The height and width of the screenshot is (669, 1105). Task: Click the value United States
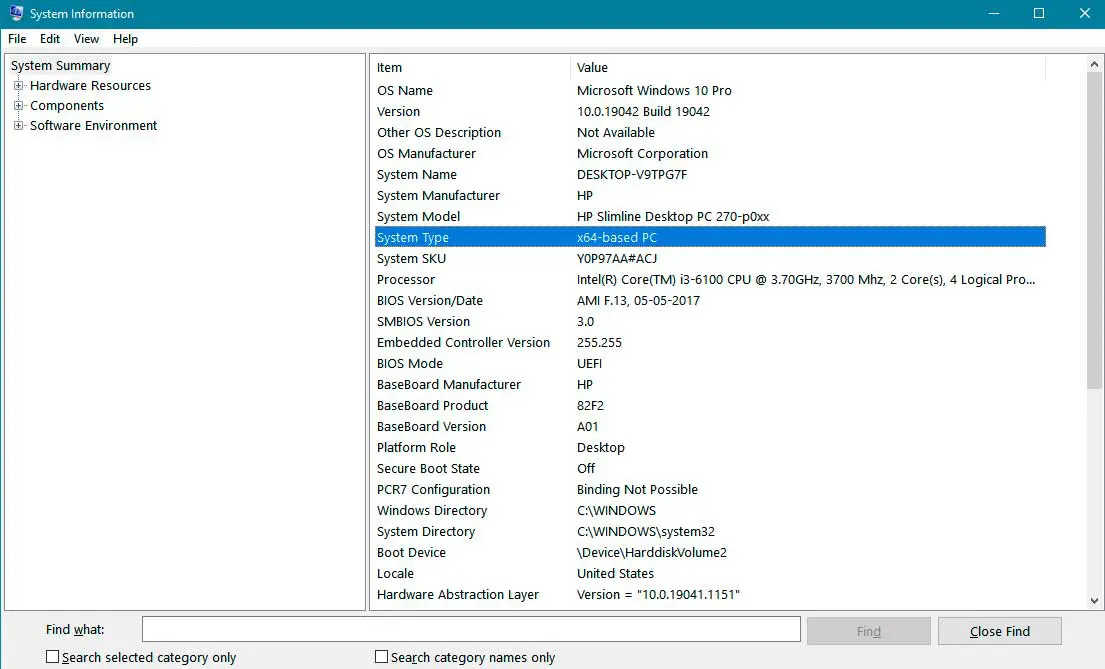click(x=615, y=573)
